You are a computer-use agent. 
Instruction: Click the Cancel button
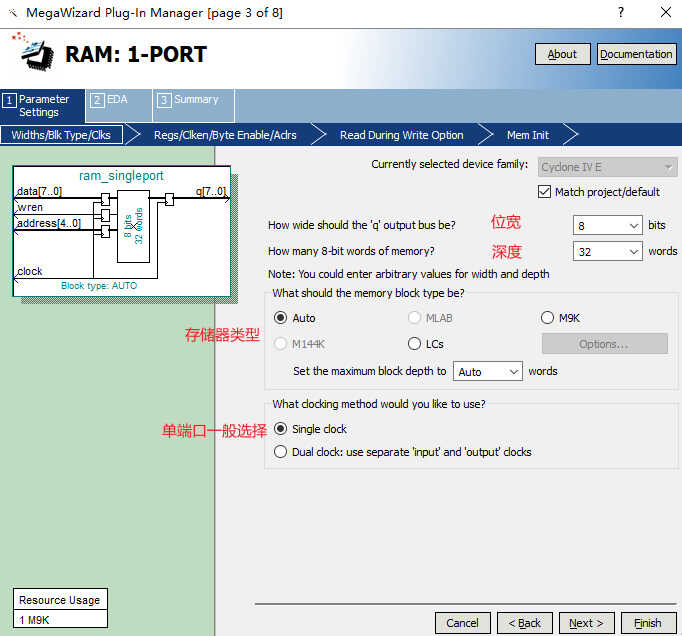(x=462, y=623)
